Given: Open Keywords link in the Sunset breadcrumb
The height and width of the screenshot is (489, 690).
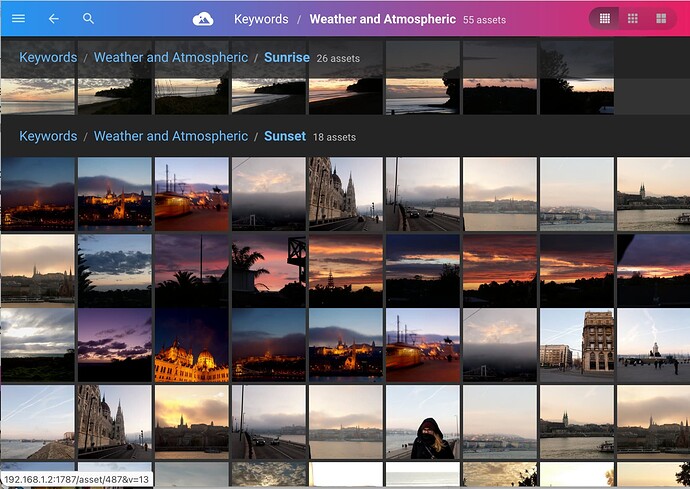Looking at the screenshot, I should tap(48, 136).
